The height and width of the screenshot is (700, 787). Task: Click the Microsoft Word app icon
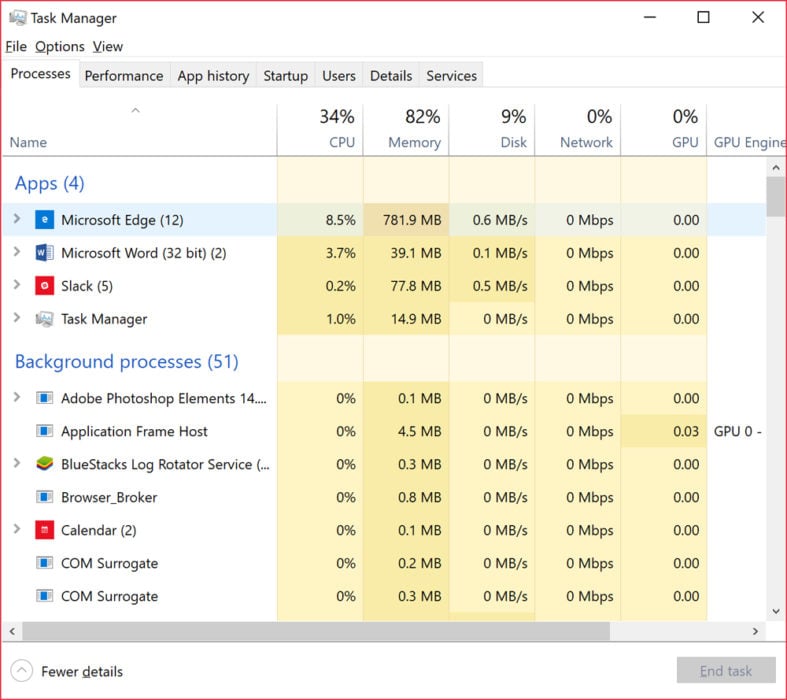pyautogui.click(x=44, y=252)
